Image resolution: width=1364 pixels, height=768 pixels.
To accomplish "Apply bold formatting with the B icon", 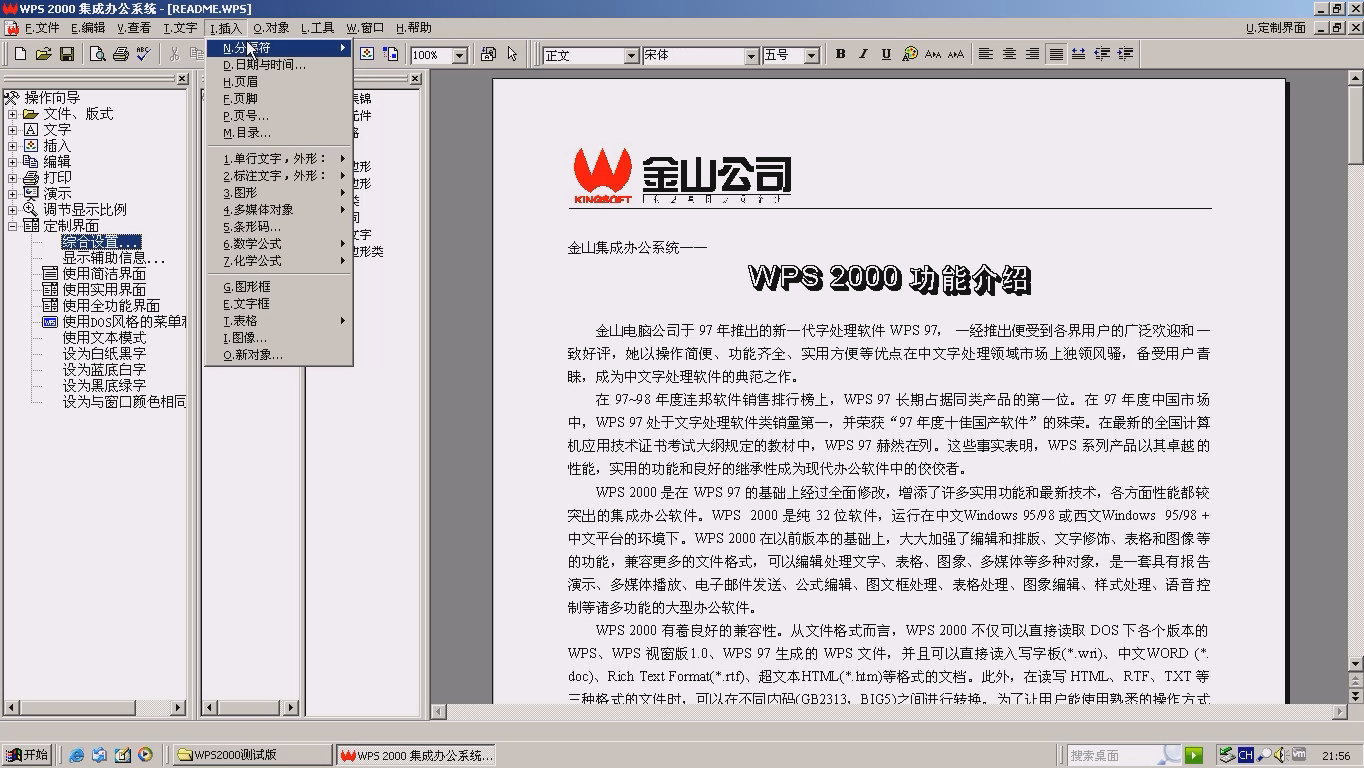I will 840,54.
